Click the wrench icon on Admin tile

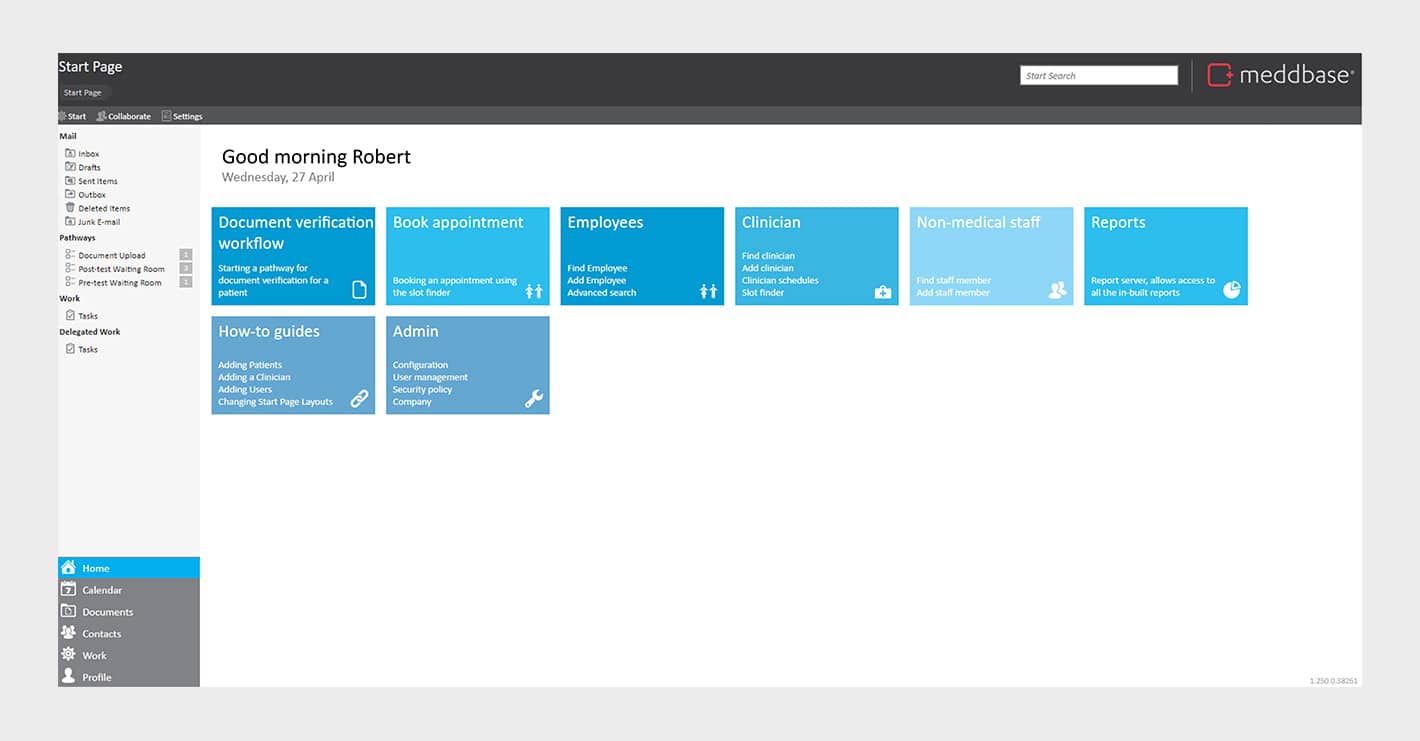point(534,399)
